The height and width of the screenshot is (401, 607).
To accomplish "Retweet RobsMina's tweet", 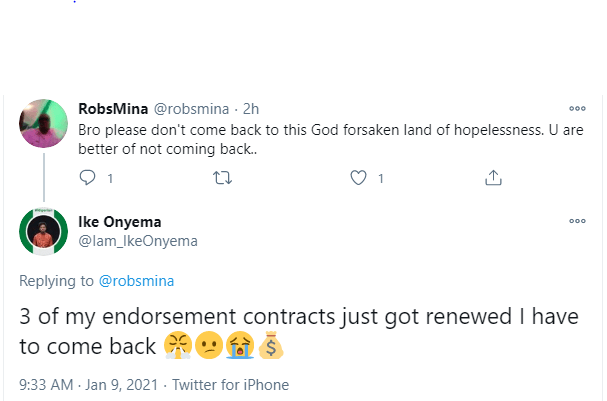I will (x=224, y=178).
